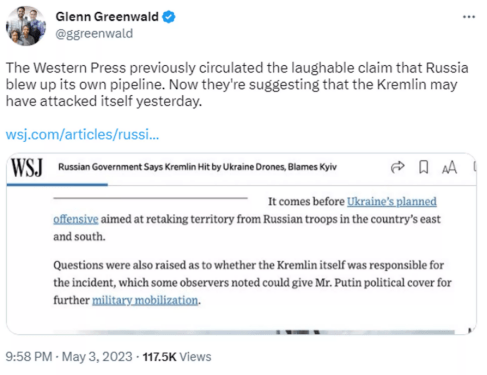This screenshot has height=375, width=487.
Task: Click the WSJ article headline text
Action: click(x=197, y=167)
